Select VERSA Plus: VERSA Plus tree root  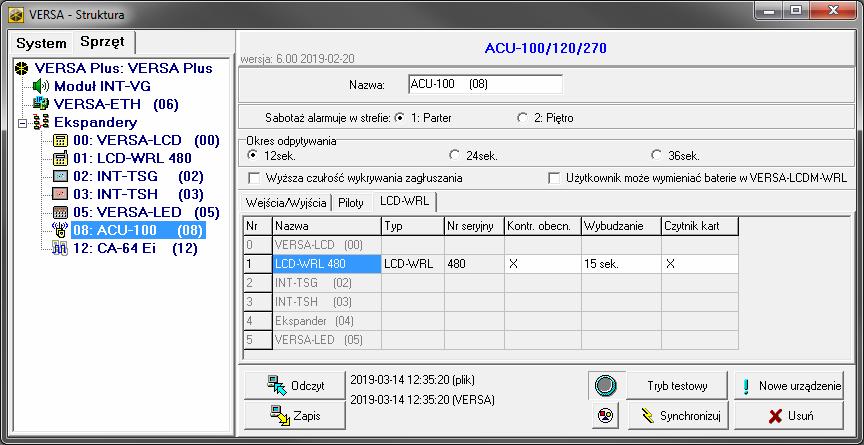123,68
